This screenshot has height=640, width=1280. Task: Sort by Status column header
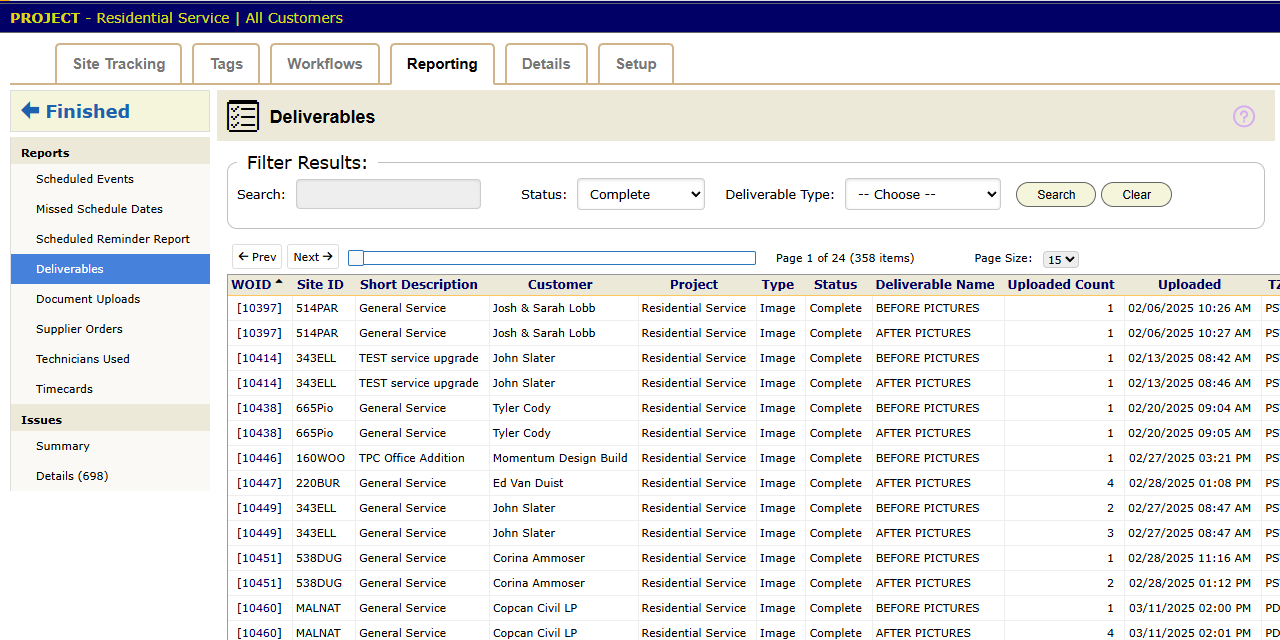(836, 285)
